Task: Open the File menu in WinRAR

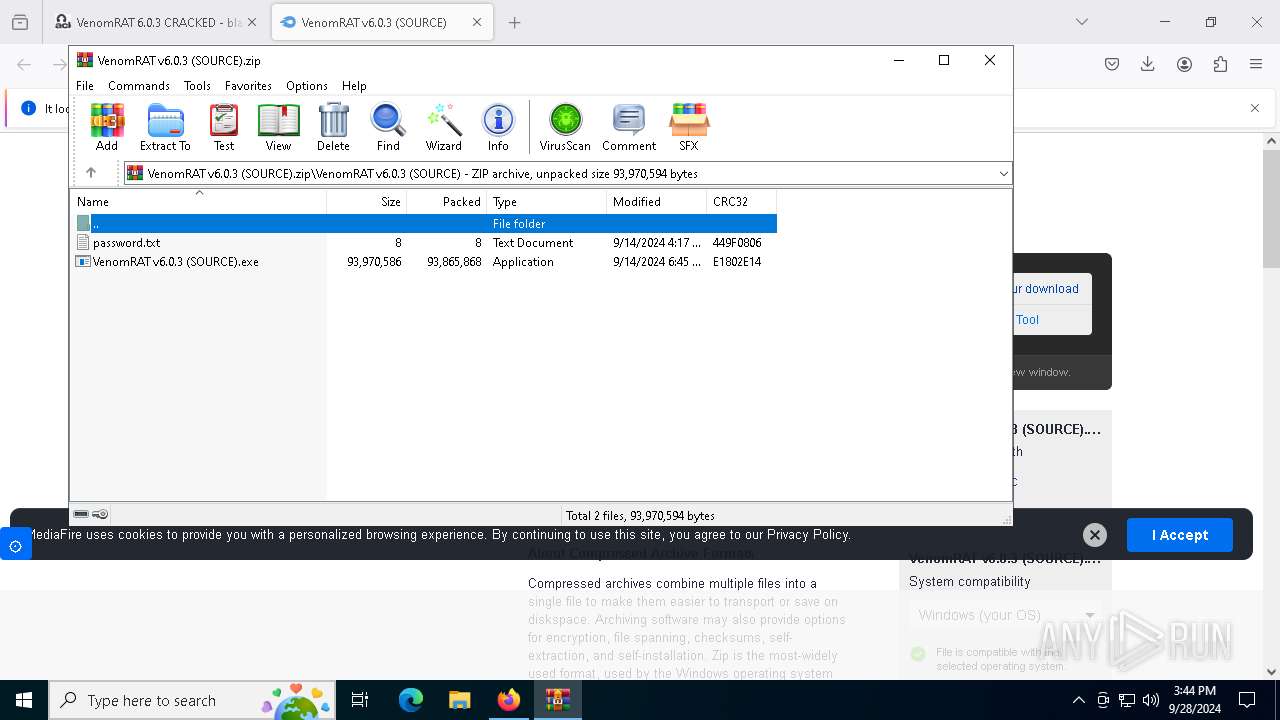Action: pos(85,86)
